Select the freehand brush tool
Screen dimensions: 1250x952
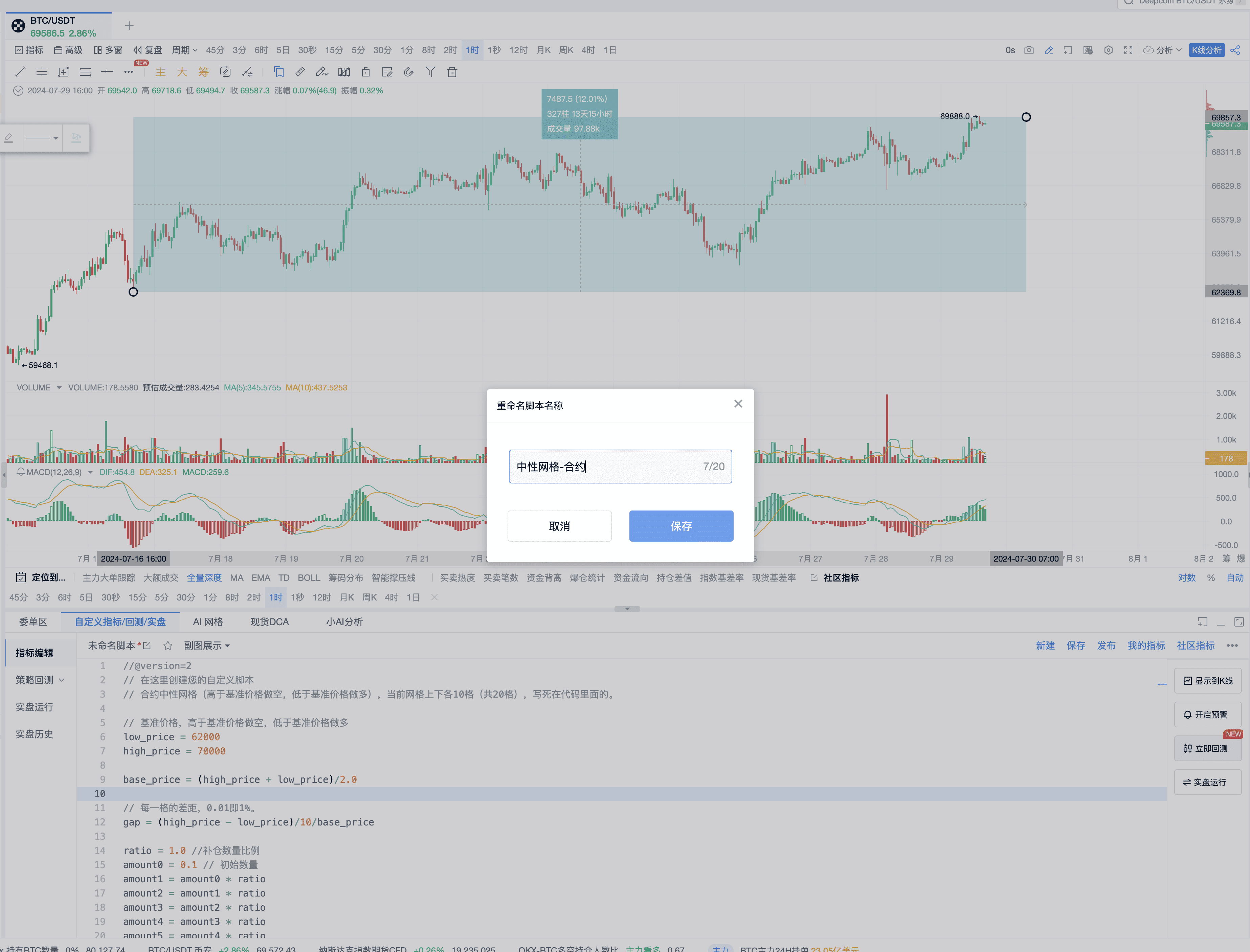[x=322, y=72]
